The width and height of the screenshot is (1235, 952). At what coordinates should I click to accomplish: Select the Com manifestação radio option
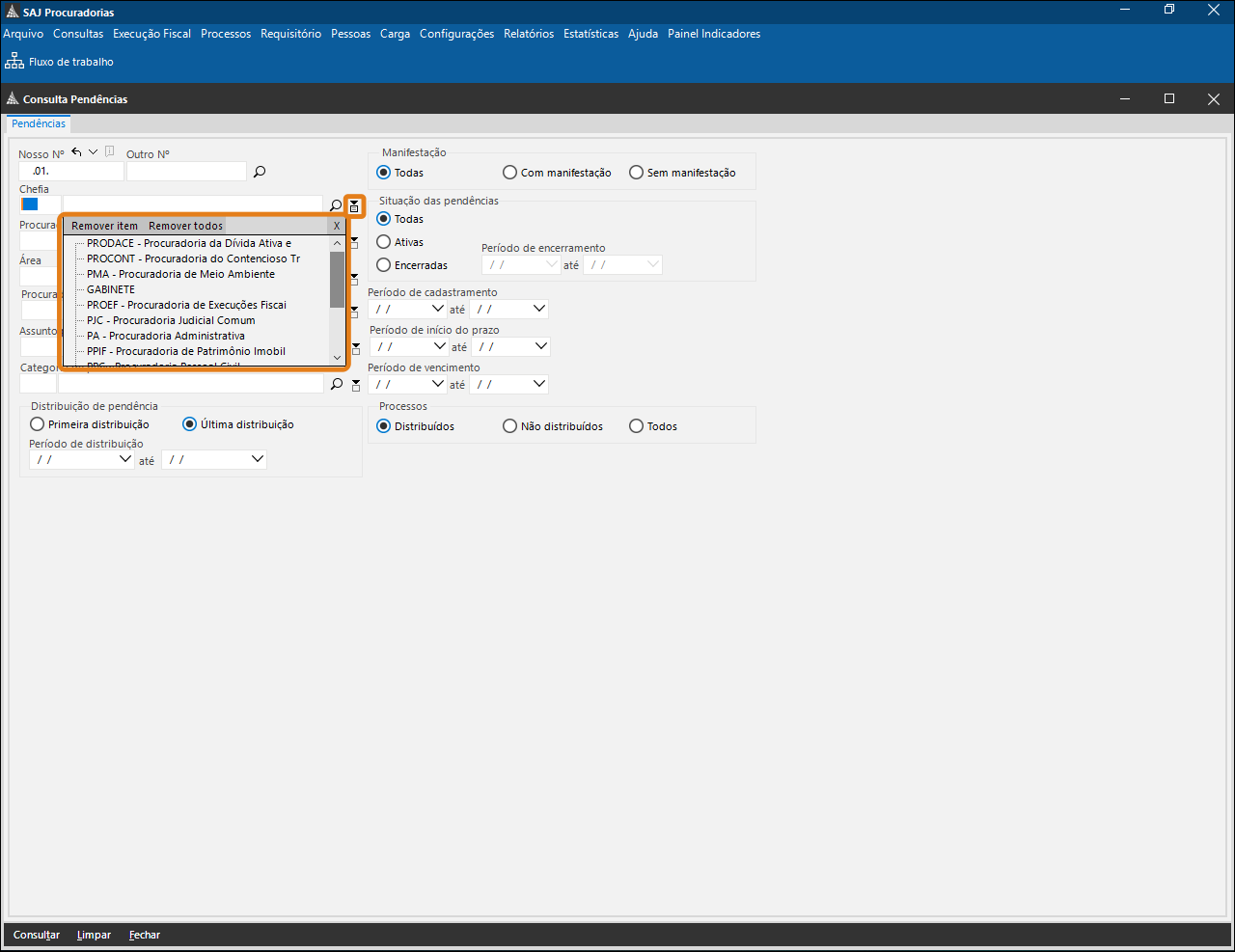tap(510, 173)
